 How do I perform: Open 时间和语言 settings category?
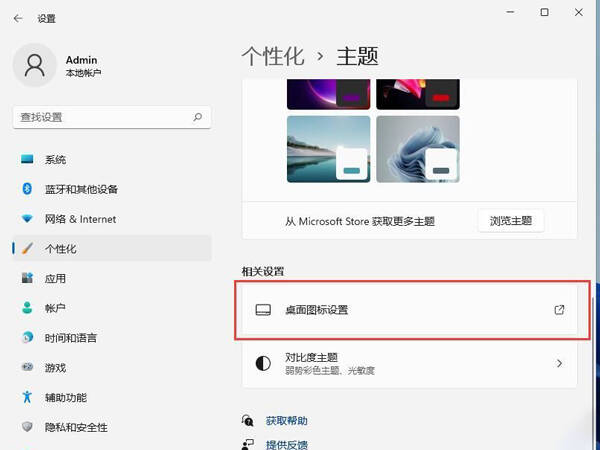click(112, 338)
